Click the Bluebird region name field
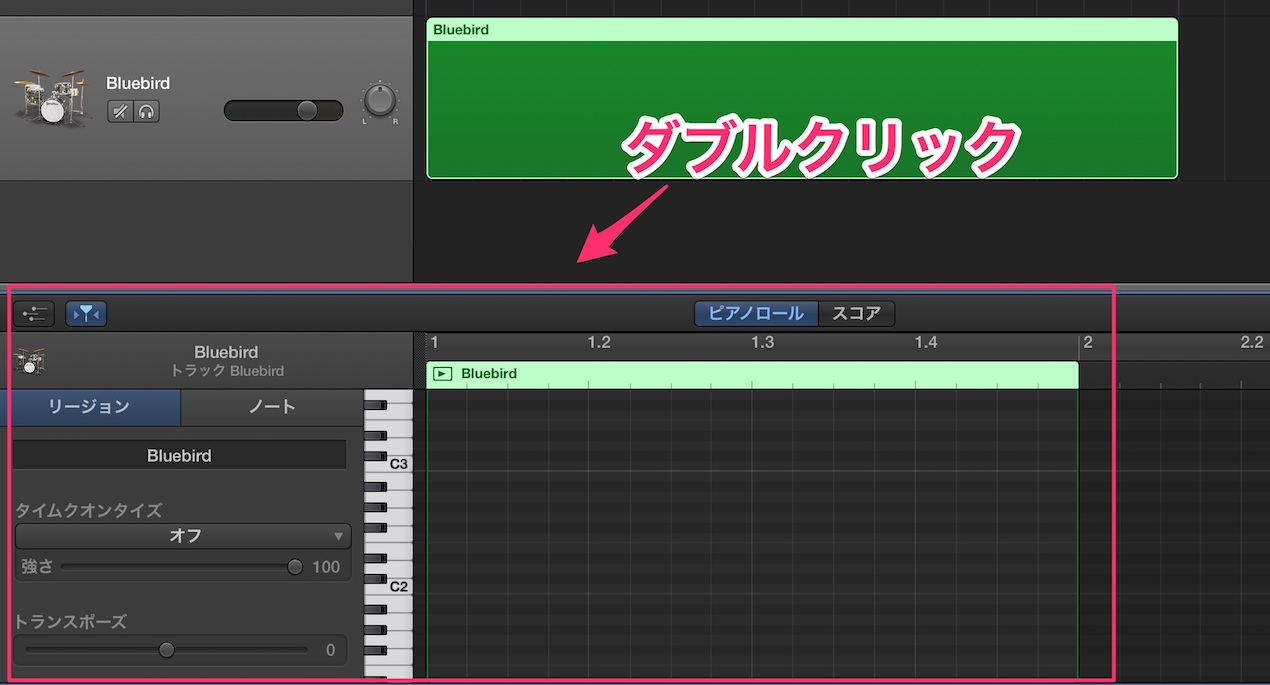The height and width of the screenshot is (685, 1270). point(180,455)
